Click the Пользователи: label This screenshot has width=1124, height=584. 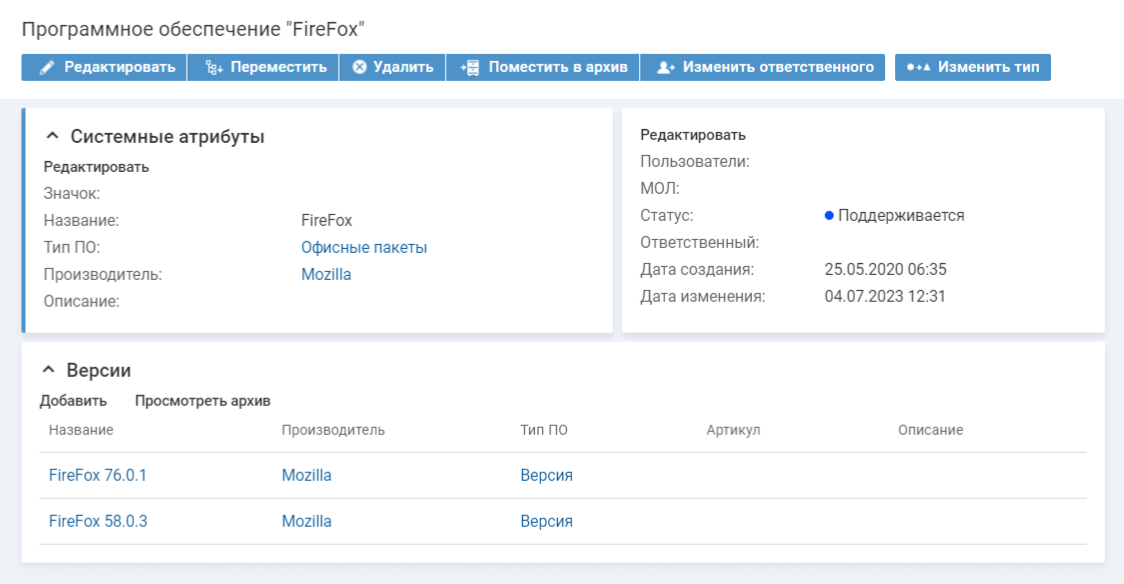click(x=695, y=162)
